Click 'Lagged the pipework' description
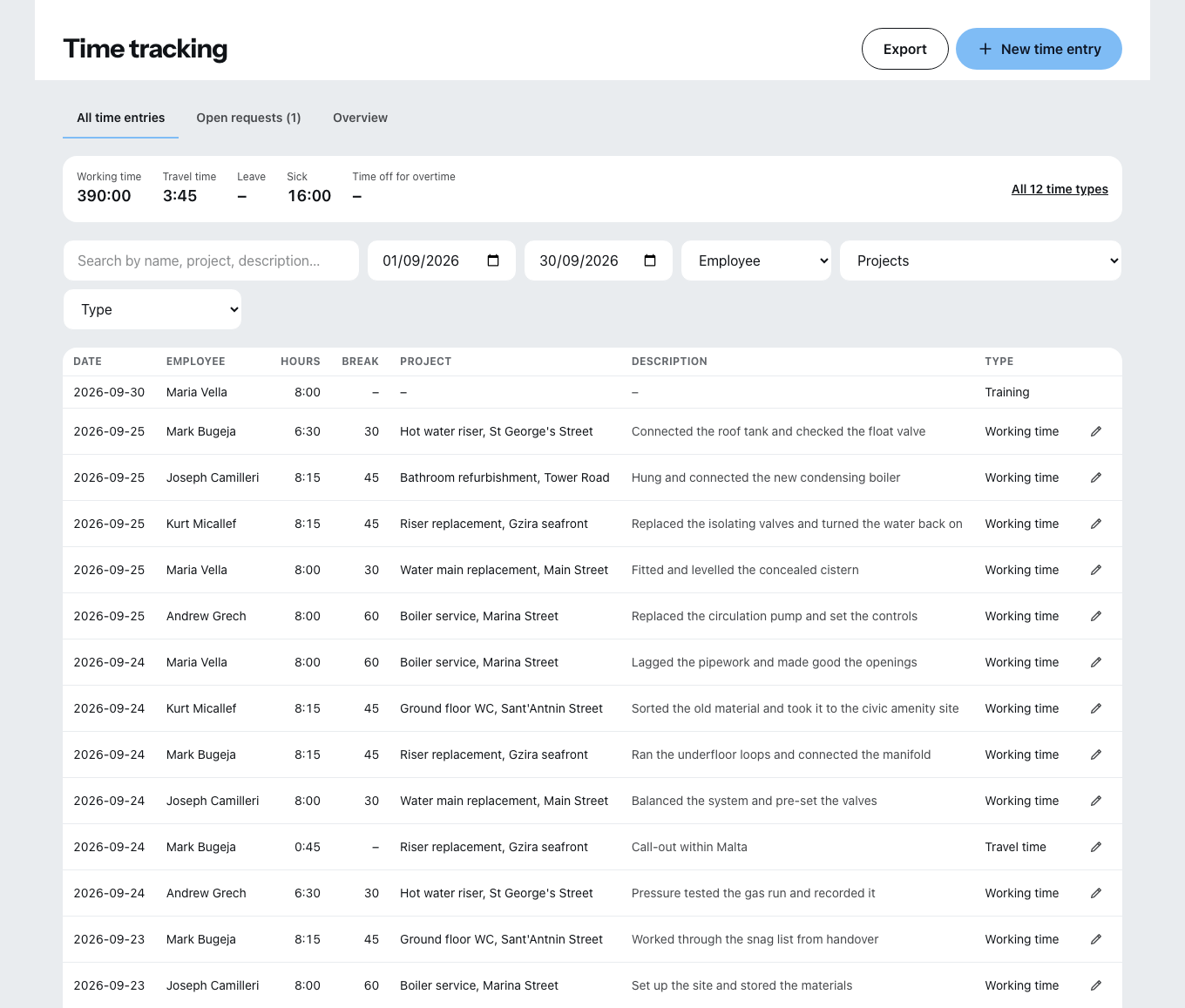Screen dimensions: 1185x1008 click(x=774, y=662)
